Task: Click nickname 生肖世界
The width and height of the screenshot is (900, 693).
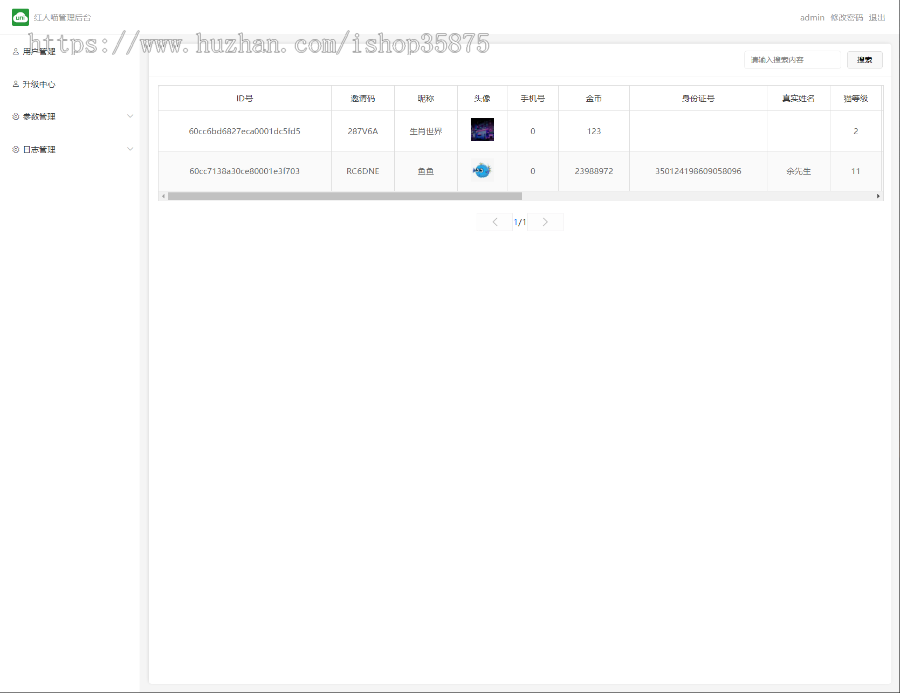Action: coord(426,131)
